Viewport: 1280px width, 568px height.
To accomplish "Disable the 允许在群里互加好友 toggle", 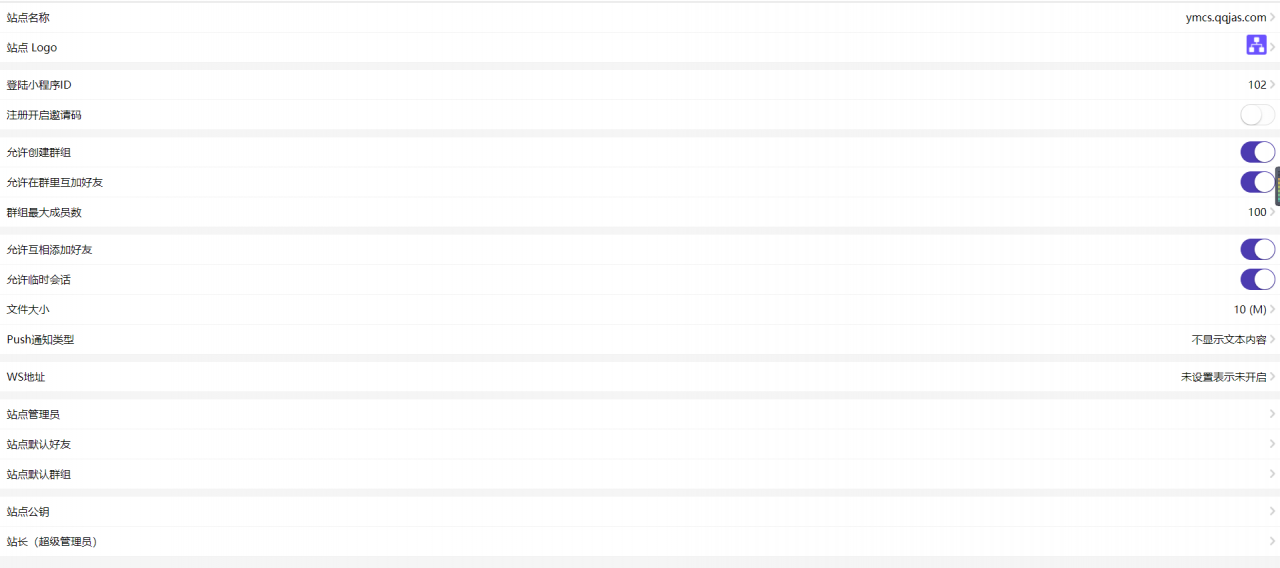I will click(x=1258, y=182).
